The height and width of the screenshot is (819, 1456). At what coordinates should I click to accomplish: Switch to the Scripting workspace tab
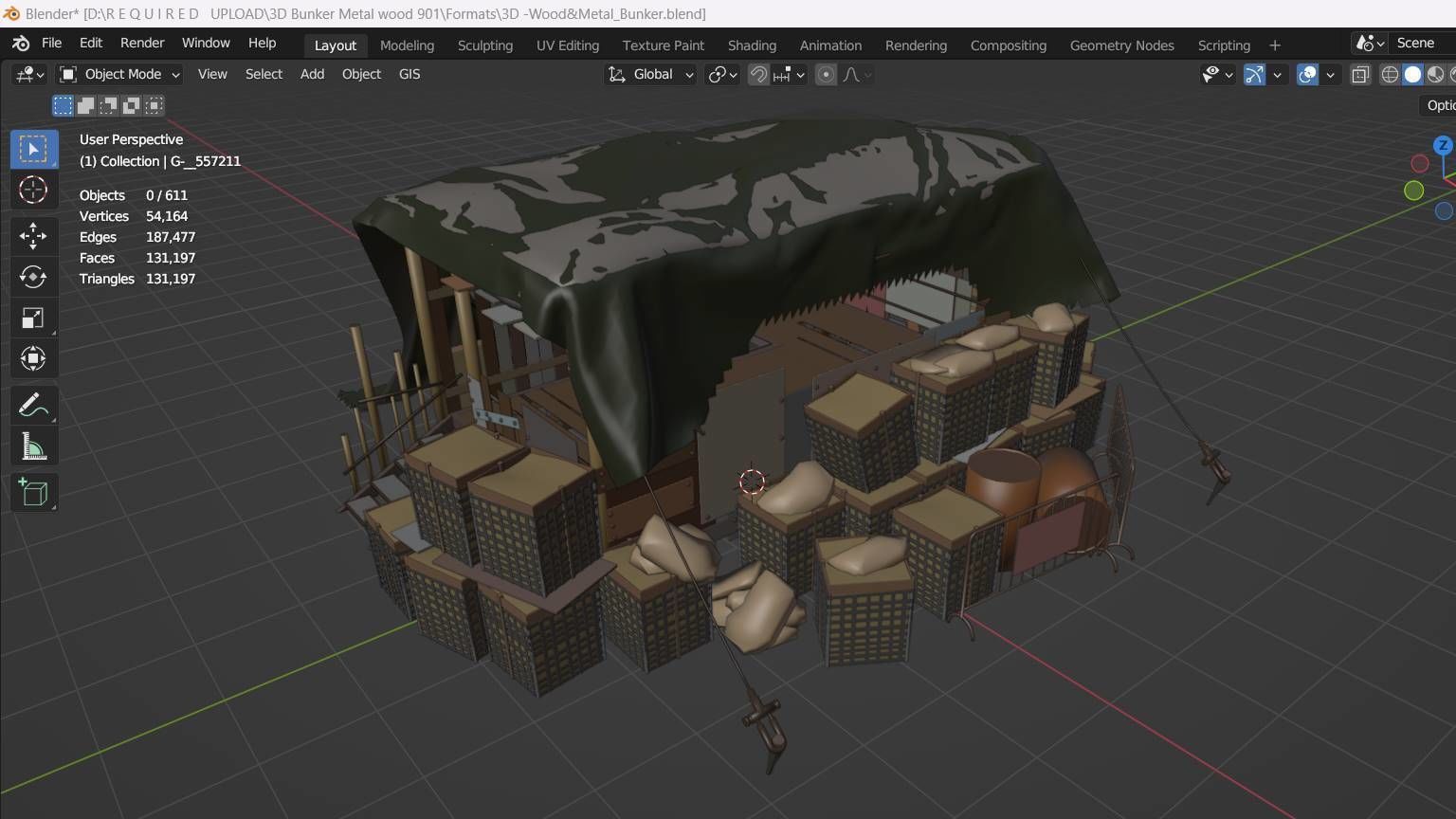(x=1224, y=45)
